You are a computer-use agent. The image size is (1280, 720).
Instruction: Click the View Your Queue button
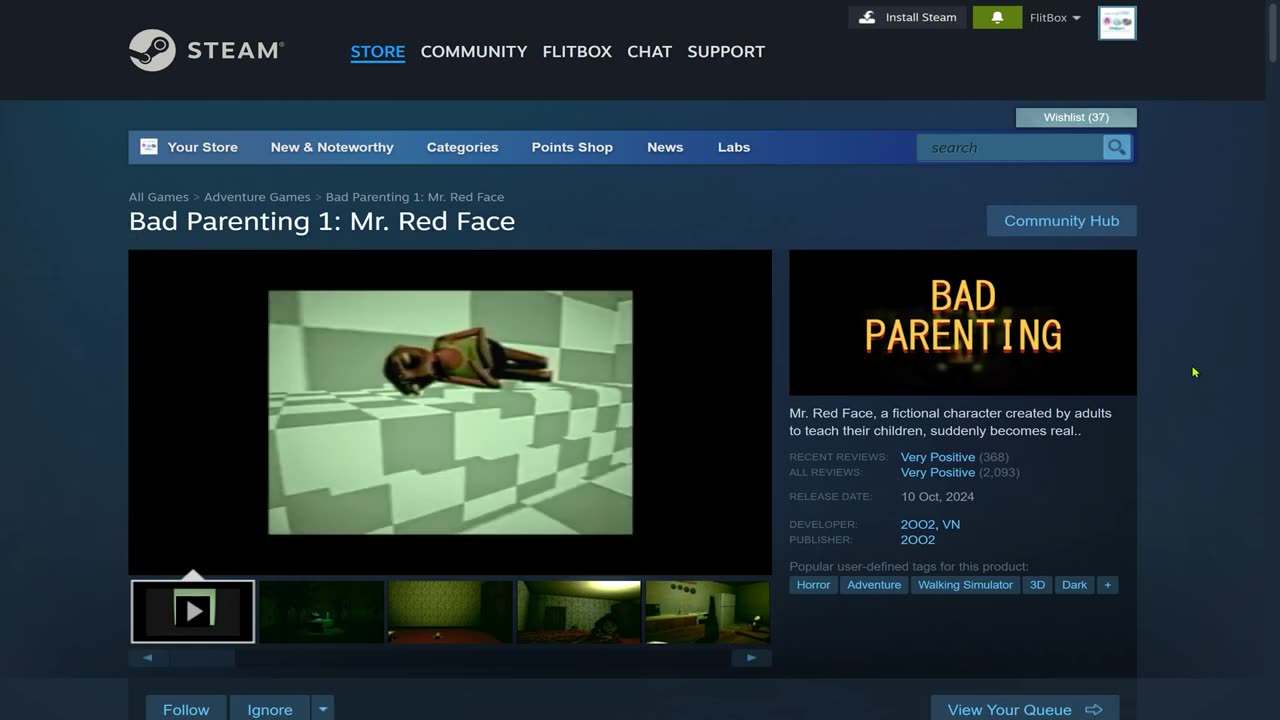click(x=1025, y=709)
